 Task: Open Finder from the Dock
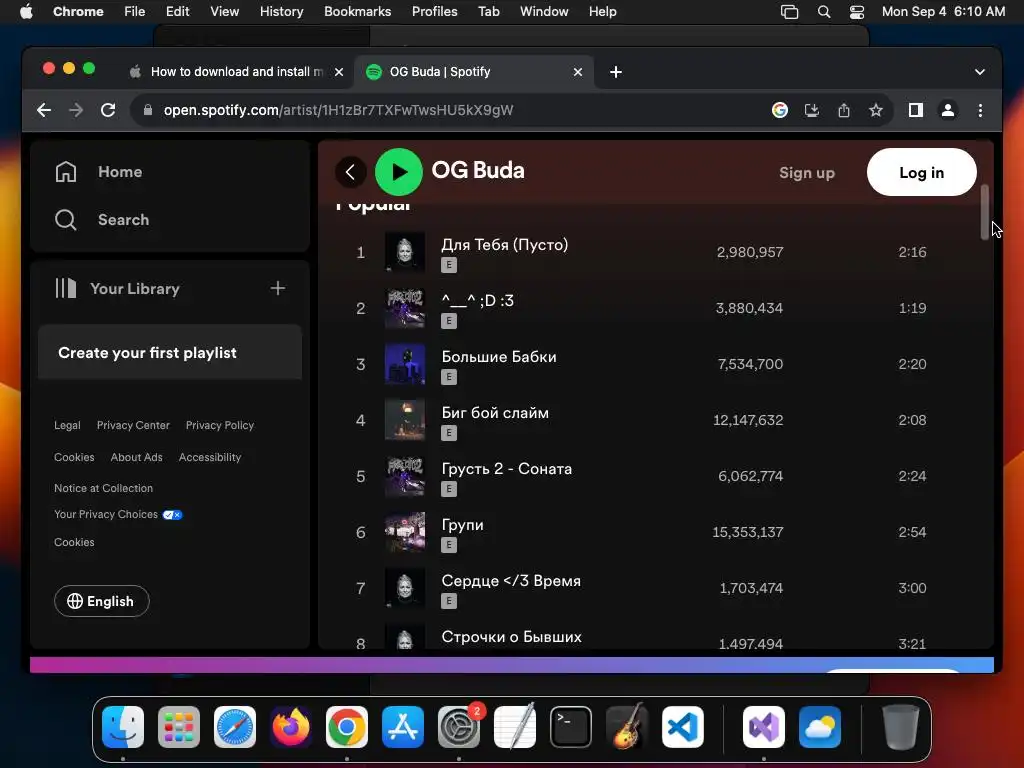pyautogui.click(x=123, y=727)
